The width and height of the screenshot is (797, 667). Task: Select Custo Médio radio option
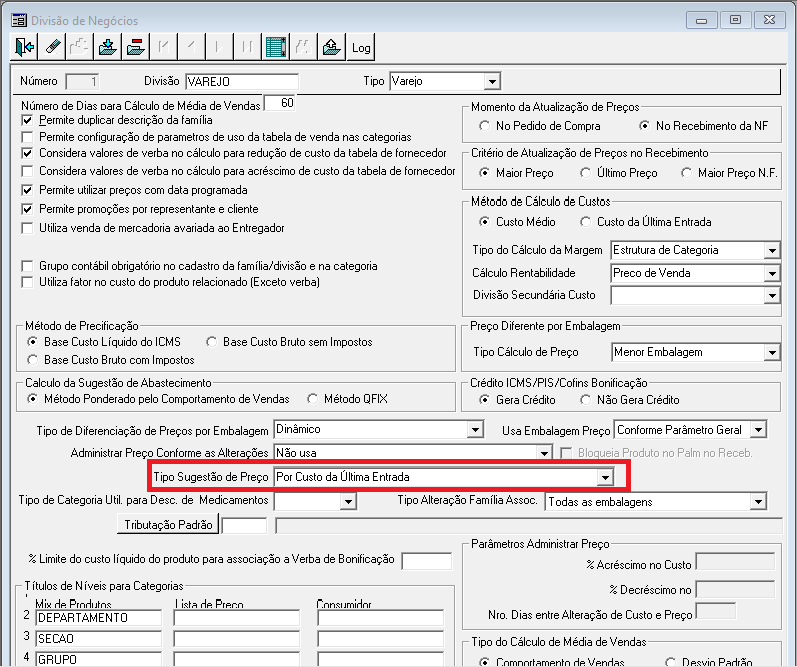coord(484,222)
